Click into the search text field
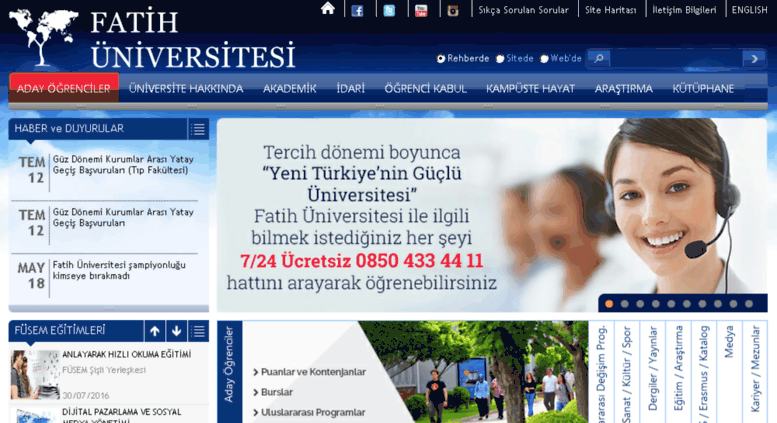The height and width of the screenshot is (423, 777). tap(676, 58)
